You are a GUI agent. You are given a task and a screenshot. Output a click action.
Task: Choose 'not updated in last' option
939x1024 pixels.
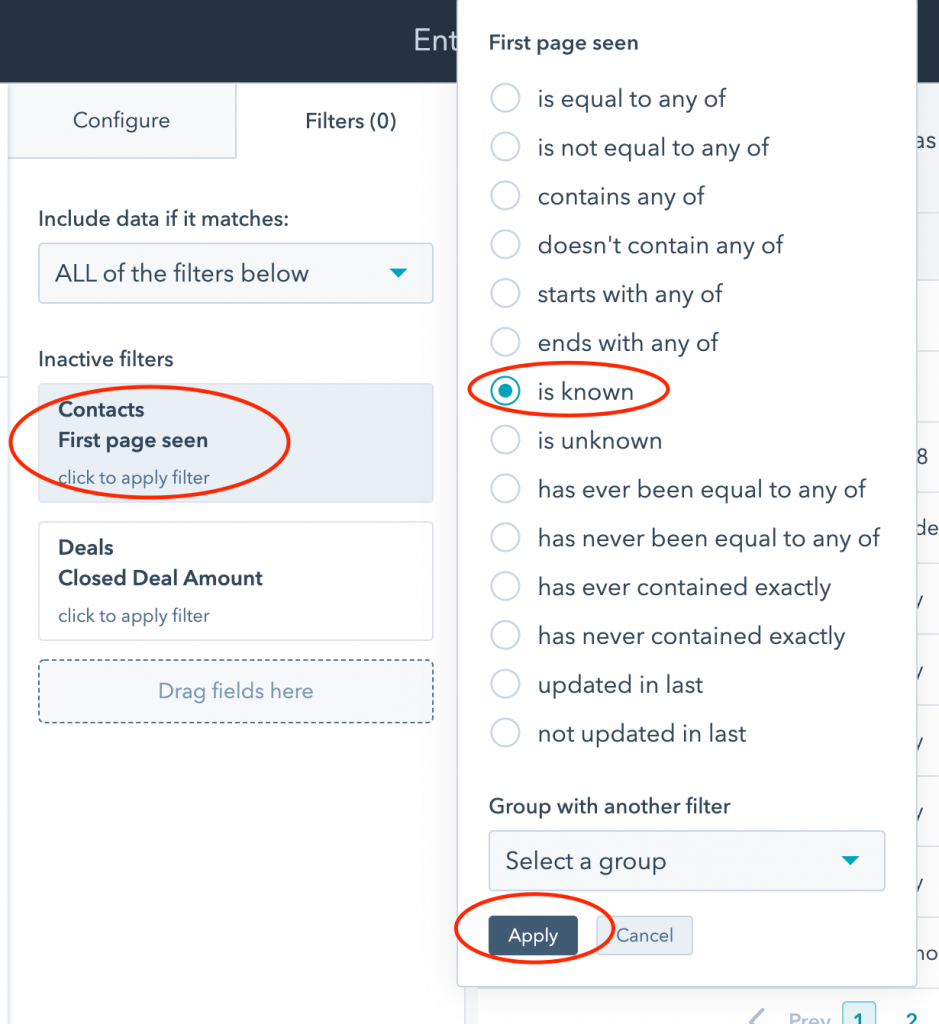506,734
